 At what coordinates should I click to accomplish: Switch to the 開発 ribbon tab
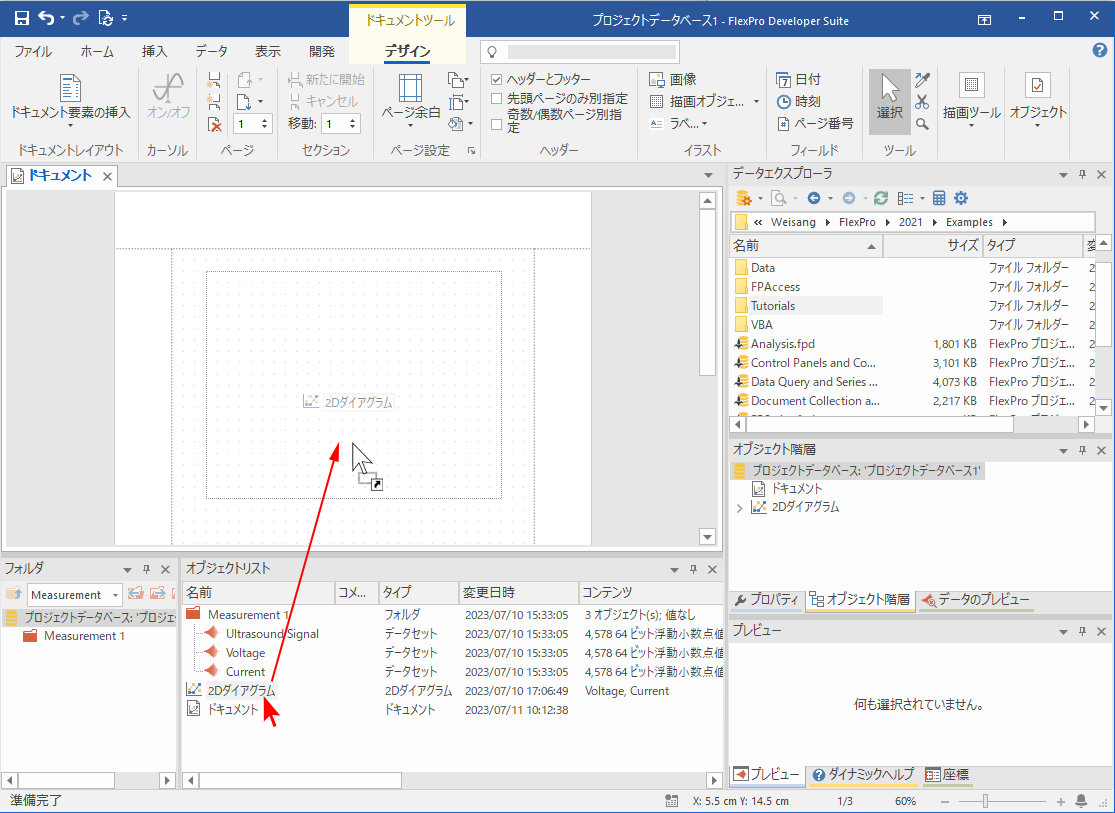tap(322, 51)
